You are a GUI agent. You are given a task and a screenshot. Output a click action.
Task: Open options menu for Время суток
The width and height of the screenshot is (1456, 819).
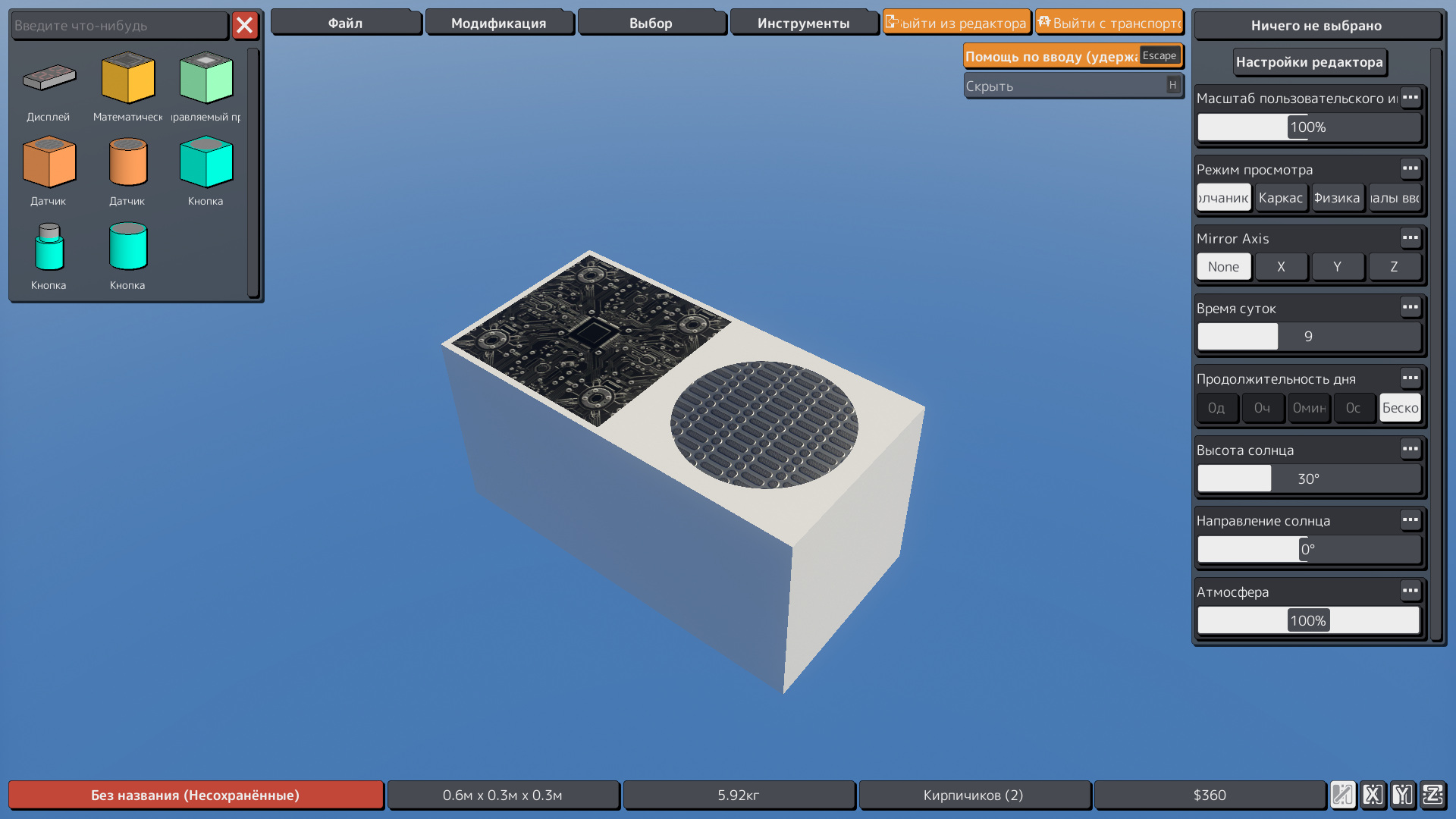tap(1410, 308)
